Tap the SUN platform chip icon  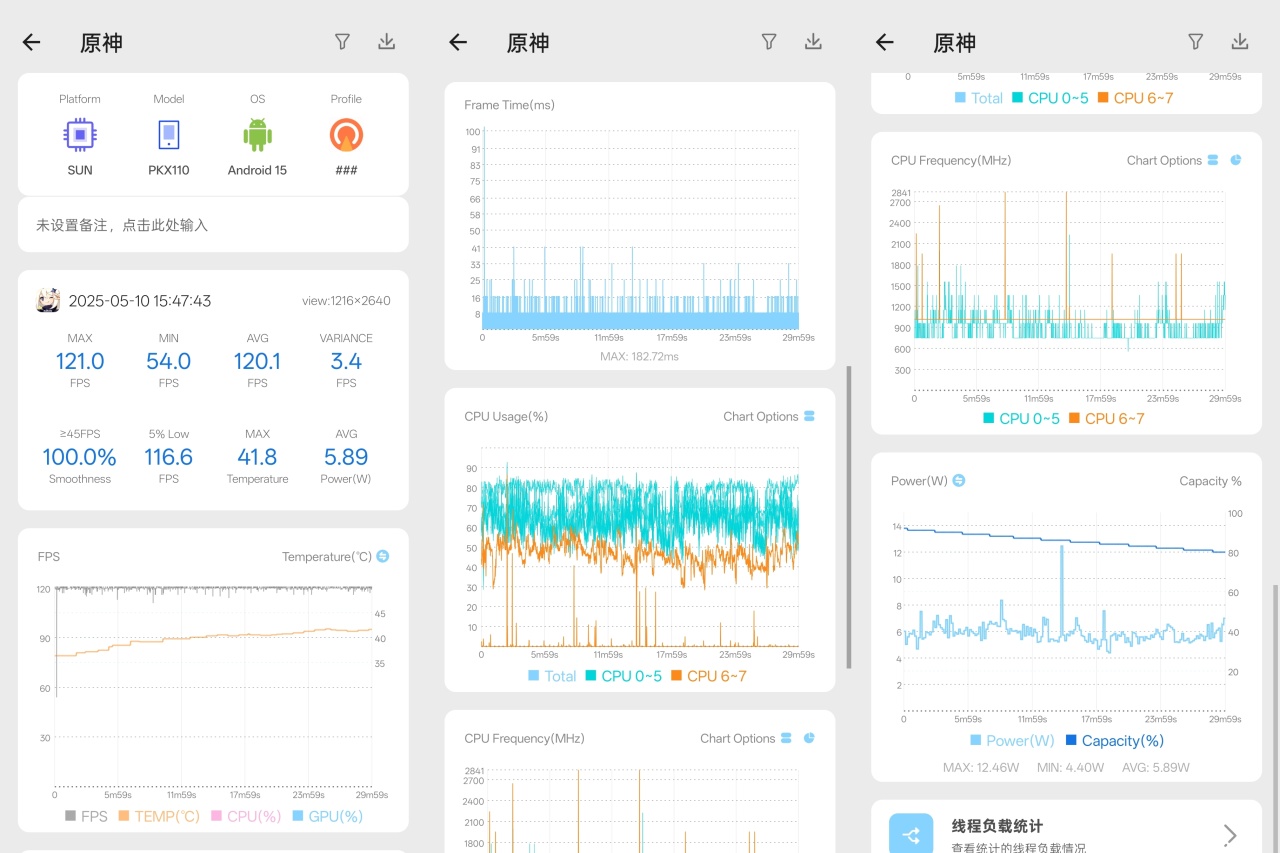point(80,134)
